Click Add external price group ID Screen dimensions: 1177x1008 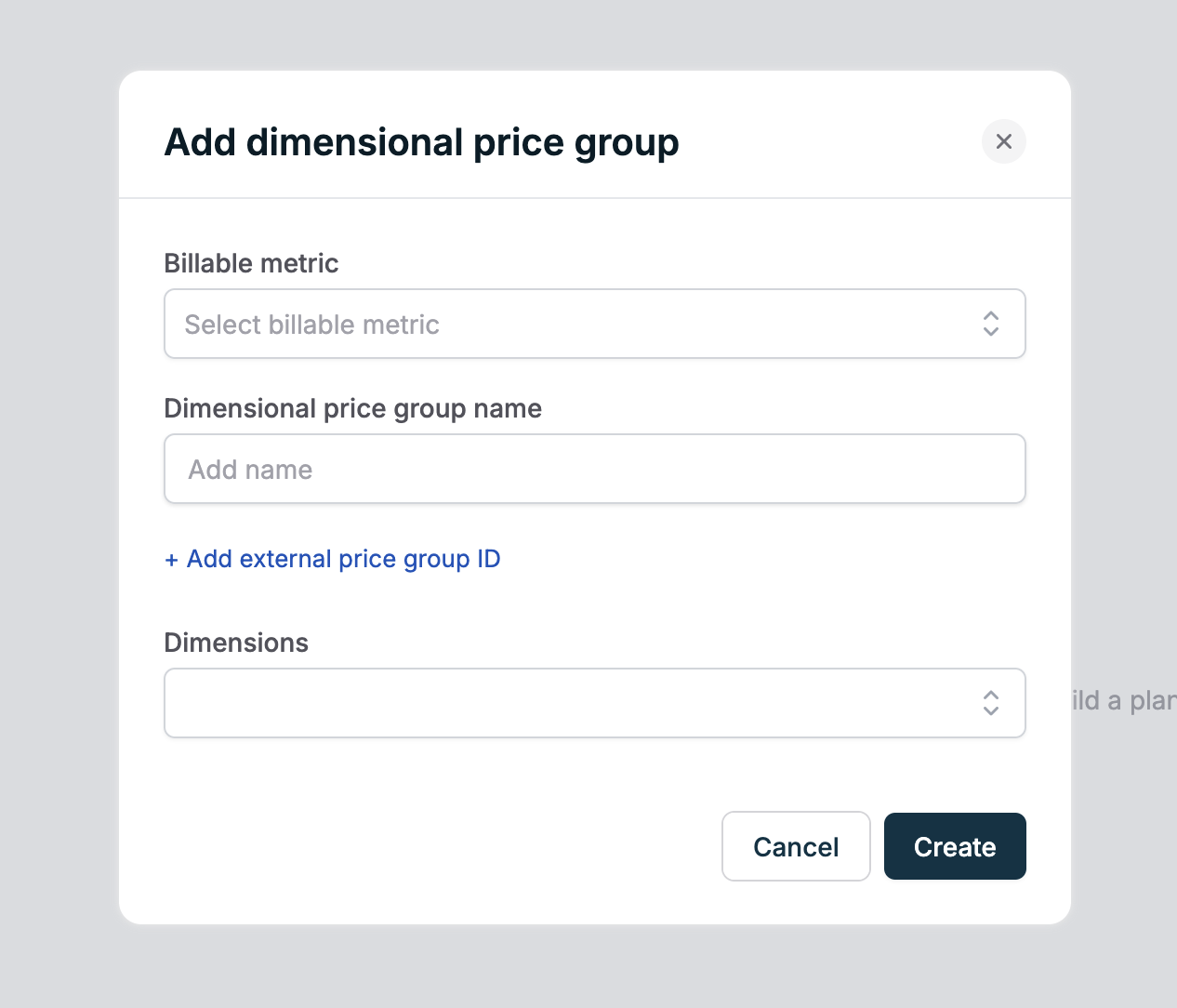point(332,559)
